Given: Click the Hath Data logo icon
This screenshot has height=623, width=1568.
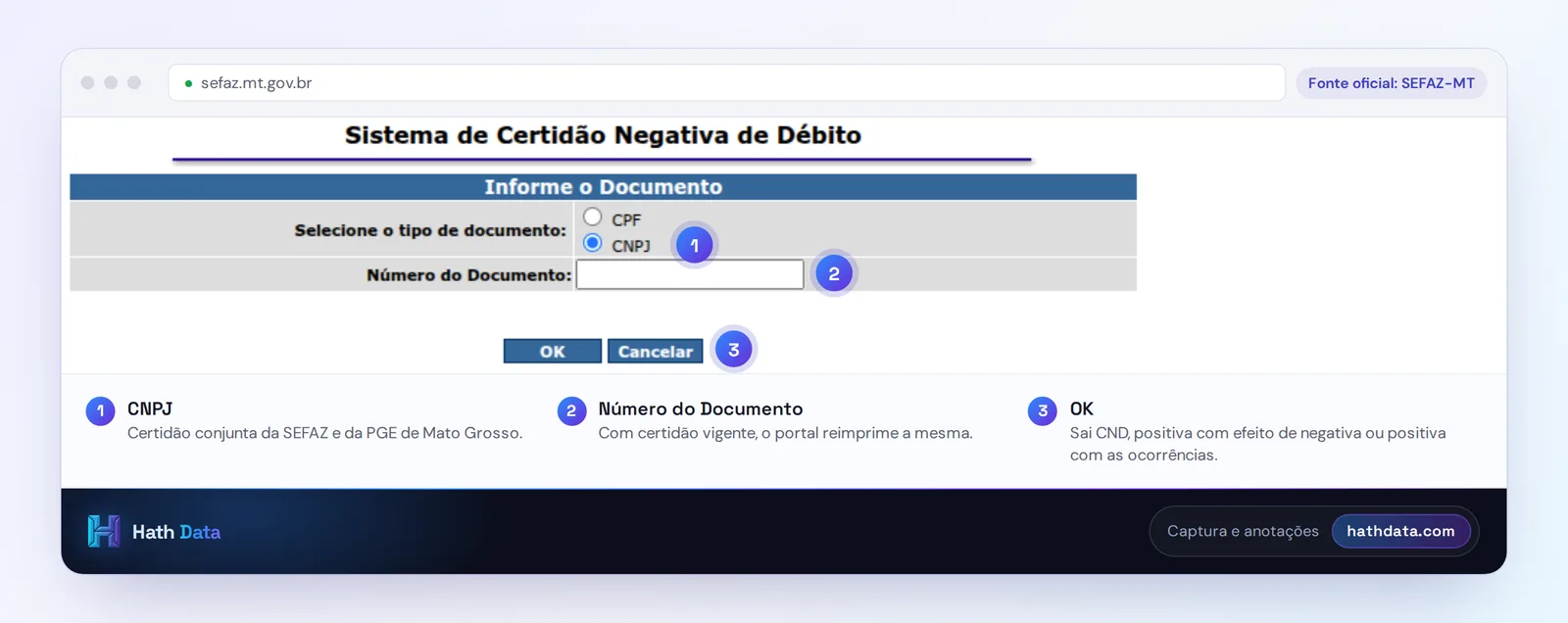Looking at the screenshot, I should click(104, 531).
